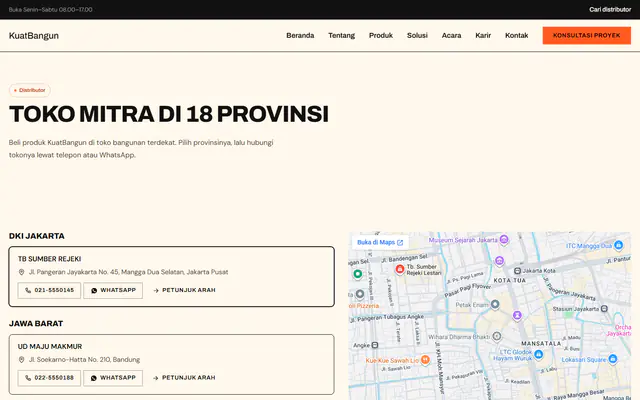Click the Angke station icon on map
The width and height of the screenshot is (640, 400).
(x=375, y=345)
